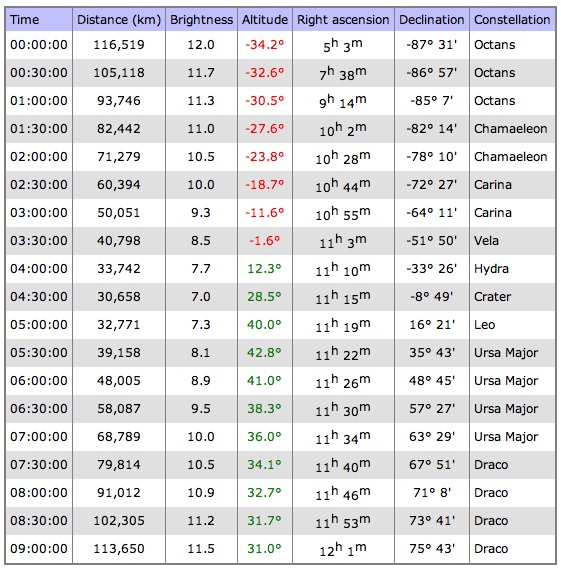Select the 00:00:00 time cell
561x571 pixels.
tap(39, 45)
